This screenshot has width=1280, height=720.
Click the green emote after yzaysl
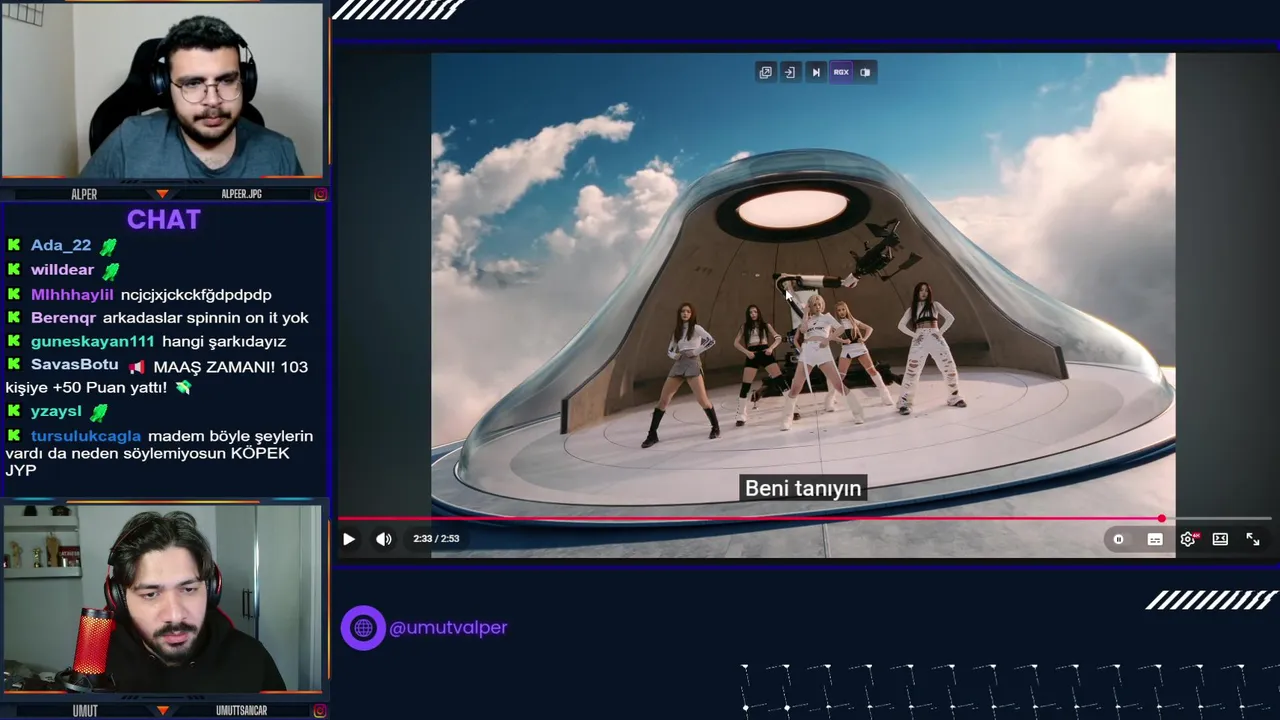click(98, 412)
